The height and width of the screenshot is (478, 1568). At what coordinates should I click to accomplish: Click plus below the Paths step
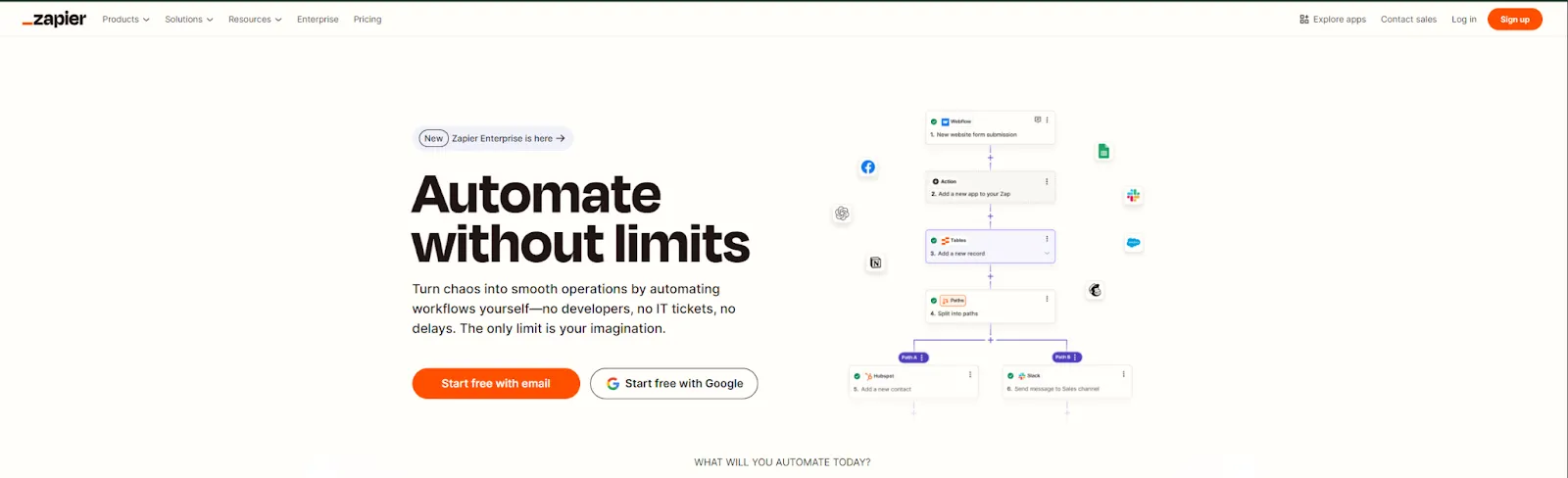pyautogui.click(x=990, y=339)
